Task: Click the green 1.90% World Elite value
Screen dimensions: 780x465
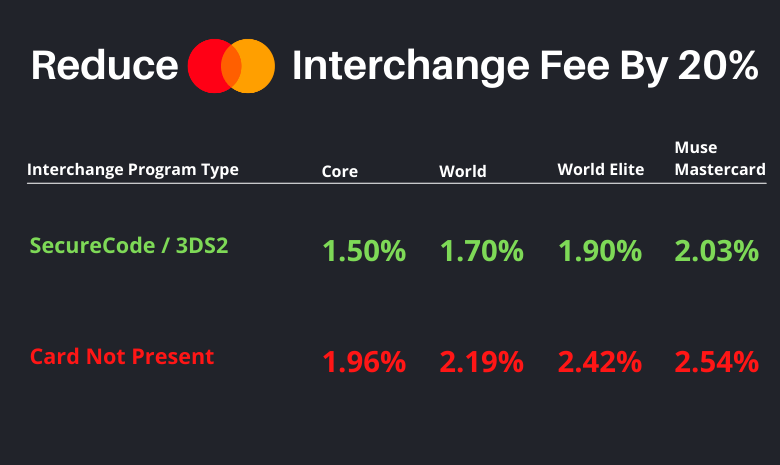Action: click(599, 251)
